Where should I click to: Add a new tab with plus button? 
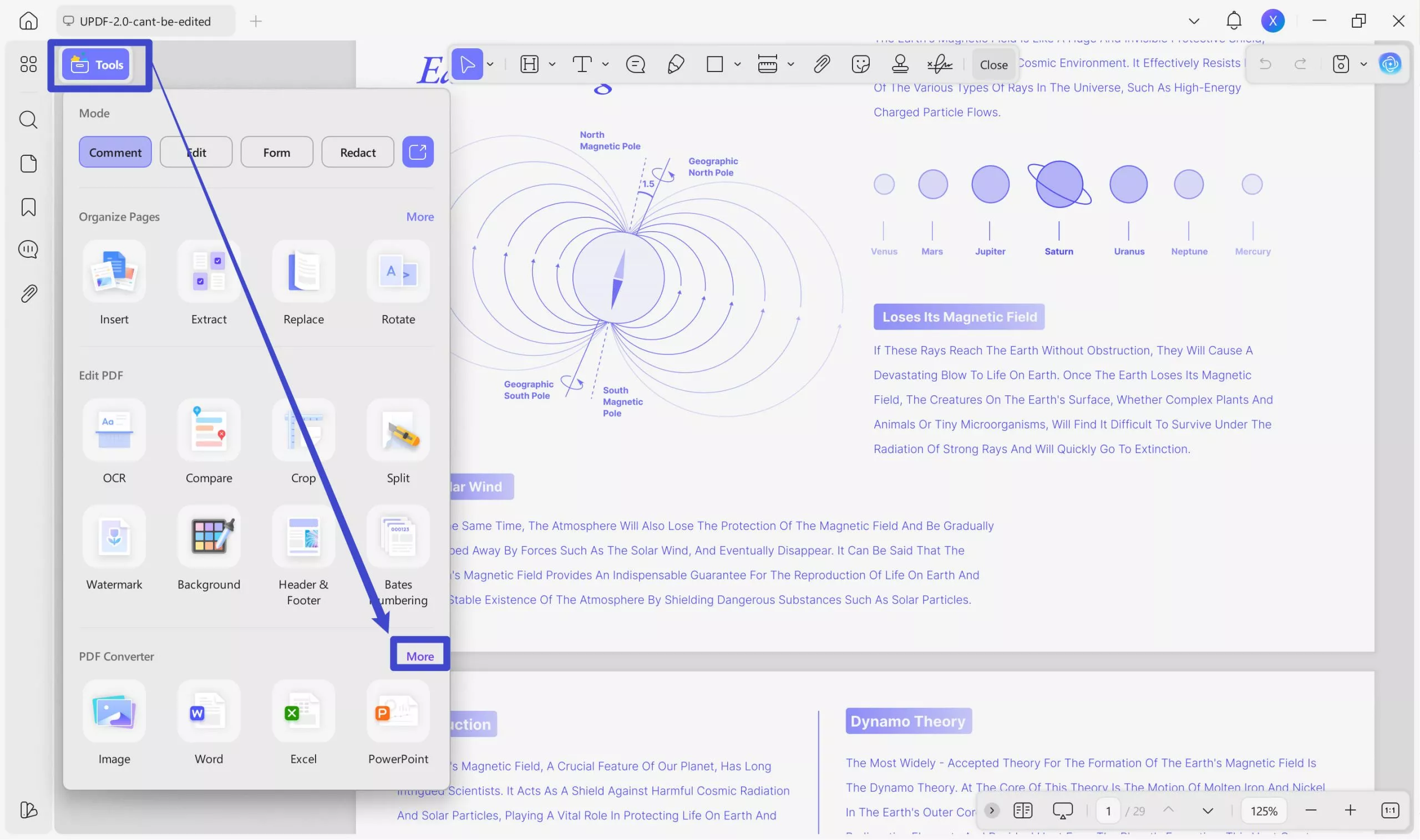(256, 21)
